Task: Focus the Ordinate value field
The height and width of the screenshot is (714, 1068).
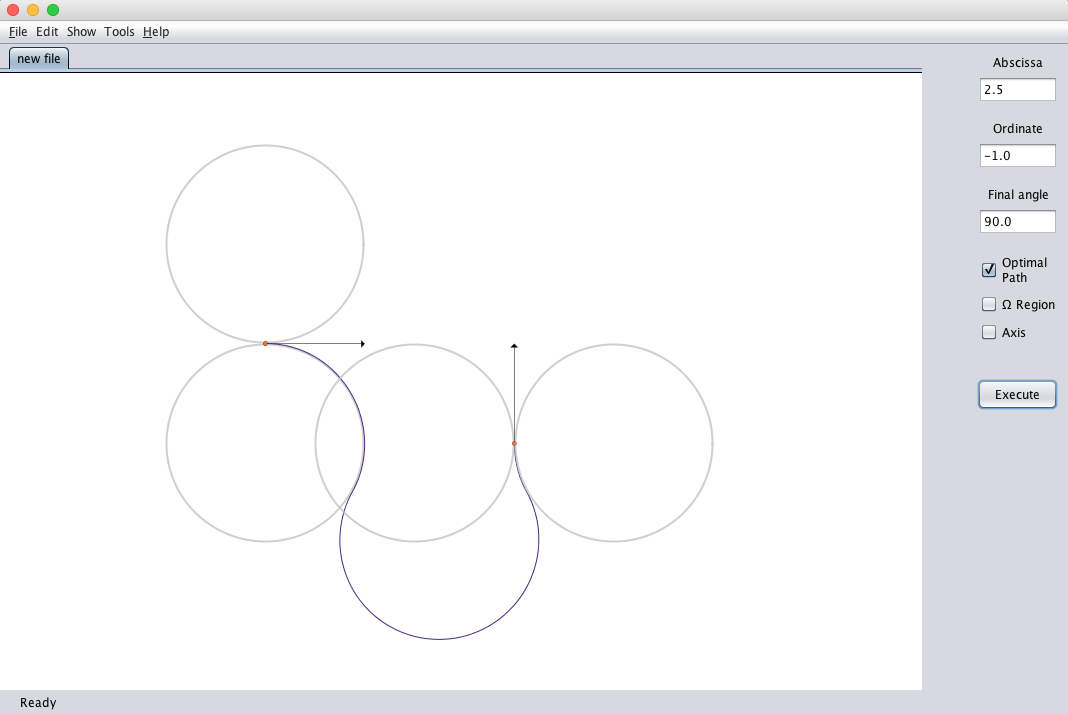Action: coord(1017,156)
